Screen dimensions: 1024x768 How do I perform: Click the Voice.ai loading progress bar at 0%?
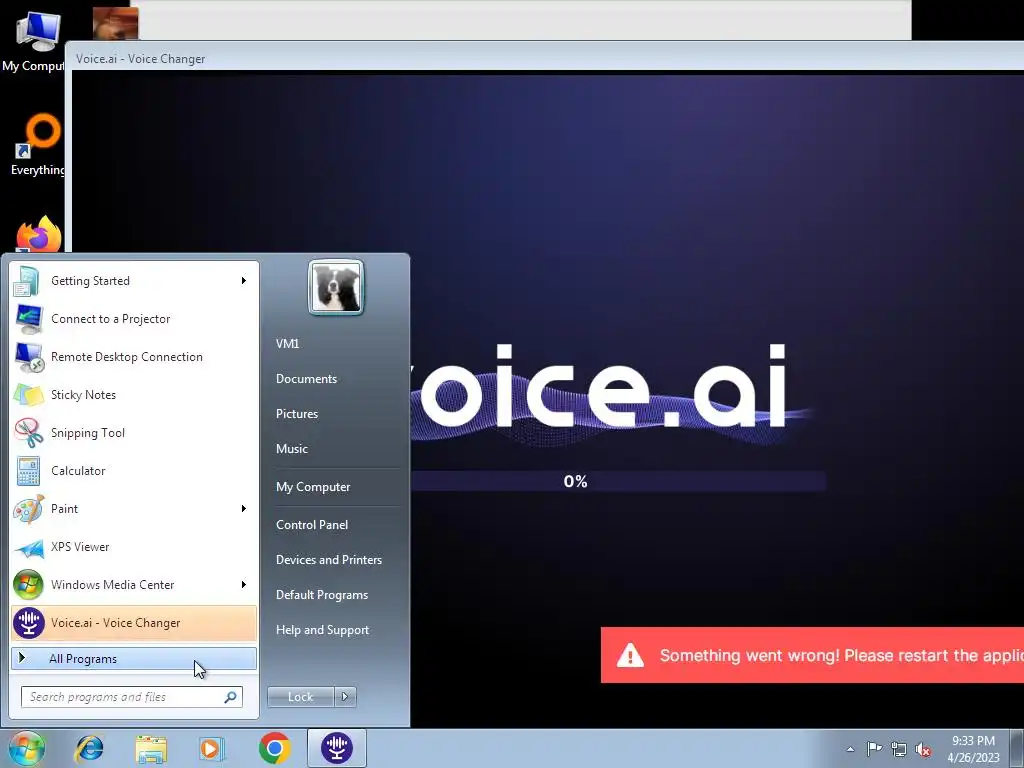(x=618, y=481)
